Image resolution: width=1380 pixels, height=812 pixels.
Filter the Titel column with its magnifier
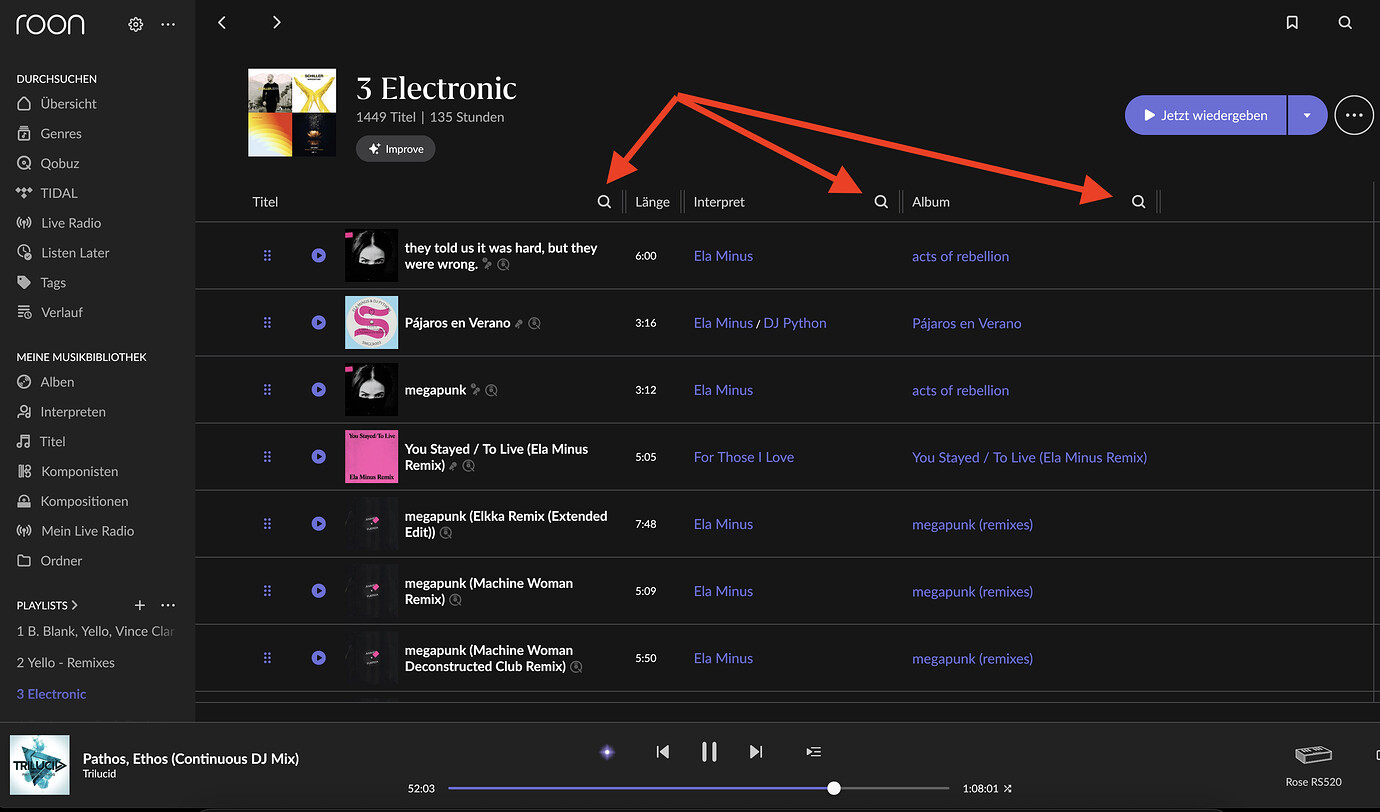tap(604, 202)
